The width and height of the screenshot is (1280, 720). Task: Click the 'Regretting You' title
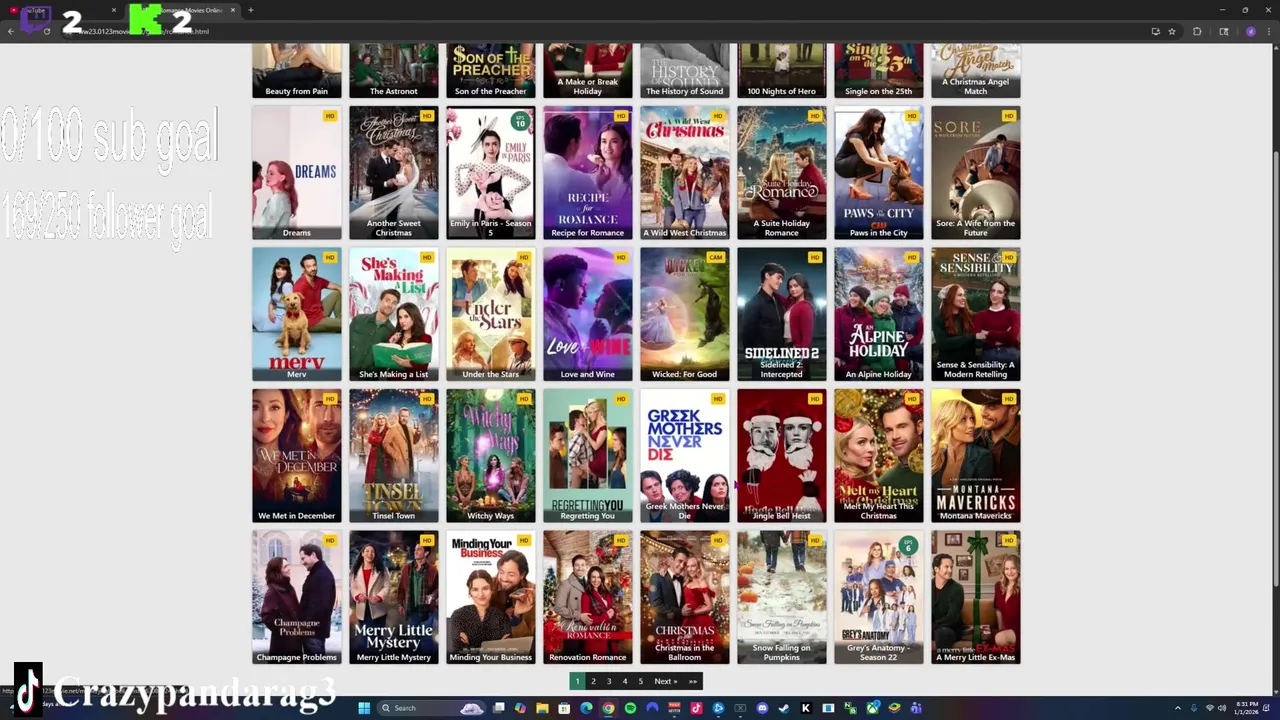click(587, 516)
